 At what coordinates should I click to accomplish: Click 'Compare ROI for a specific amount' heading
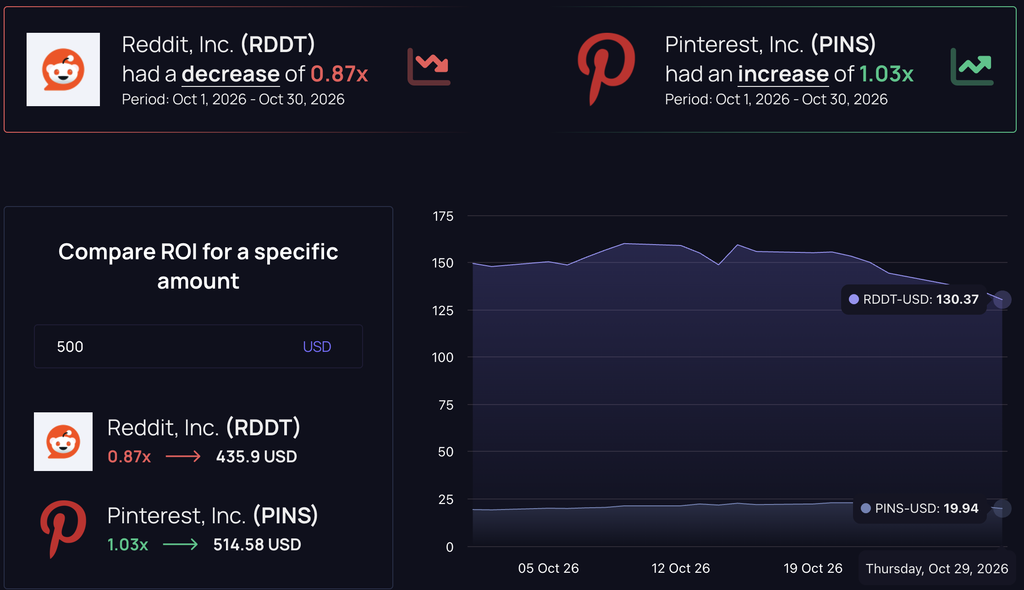[198, 266]
